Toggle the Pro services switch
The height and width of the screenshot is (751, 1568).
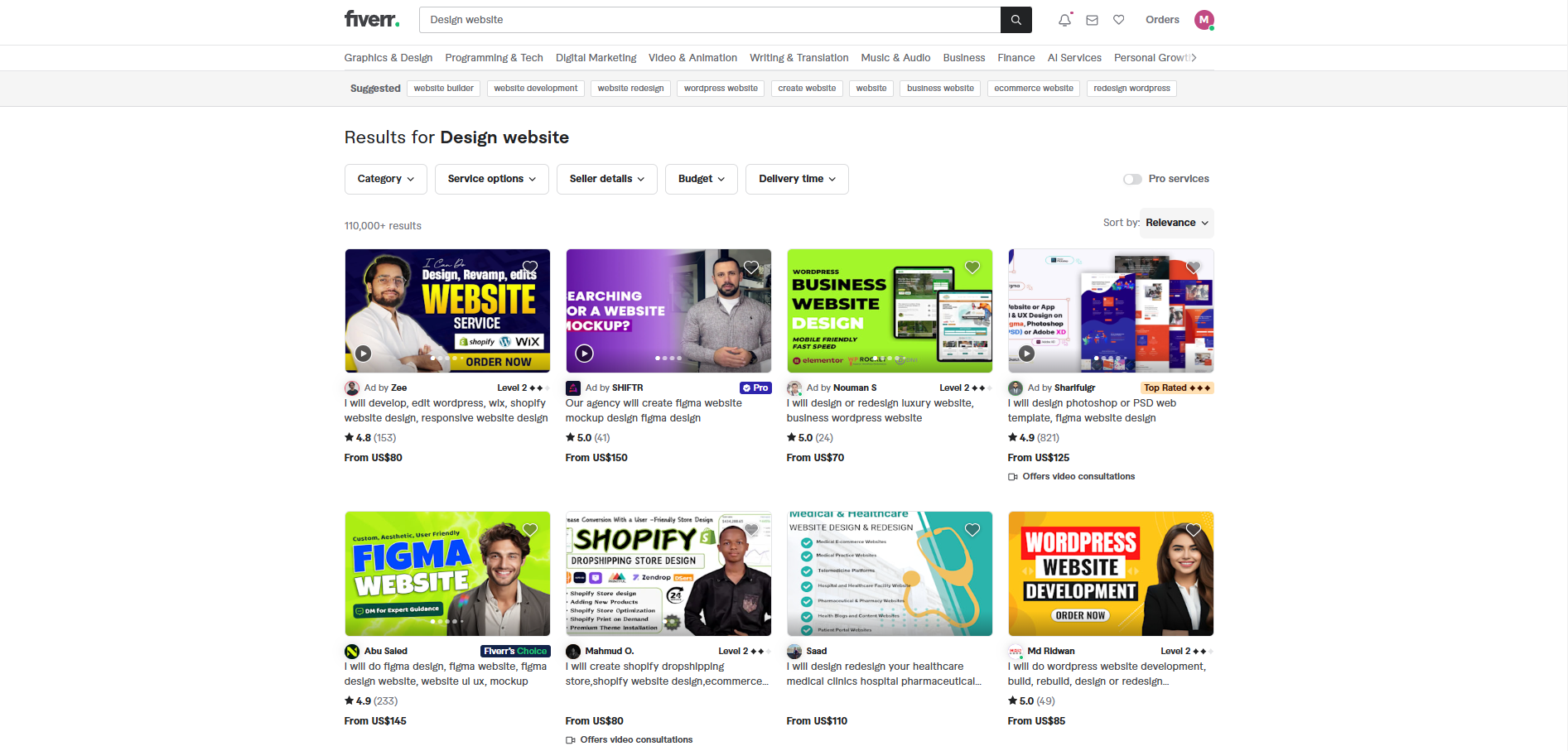[1132, 179]
